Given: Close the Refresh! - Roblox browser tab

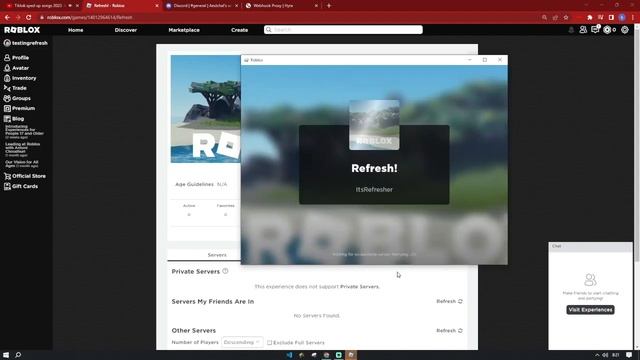Looking at the screenshot, I should coord(157,6).
